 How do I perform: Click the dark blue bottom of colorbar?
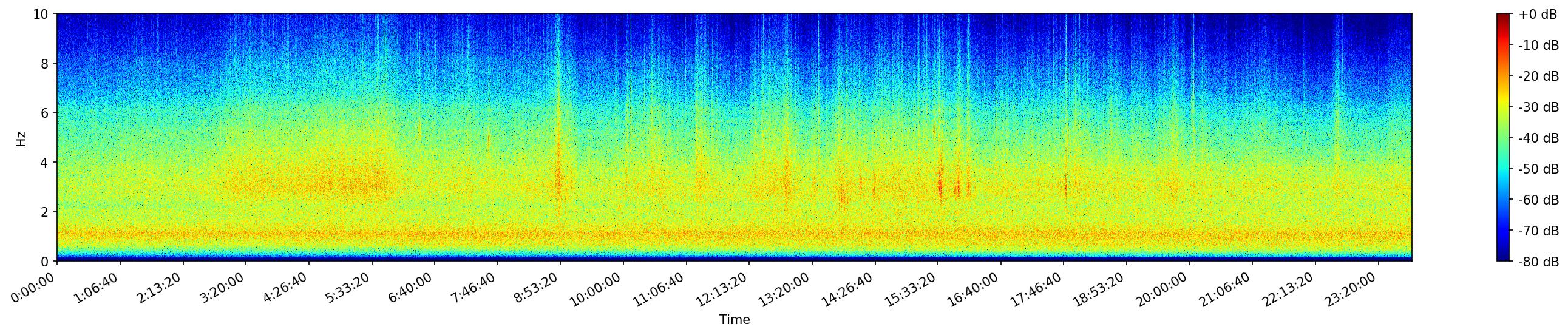point(1503,258)
